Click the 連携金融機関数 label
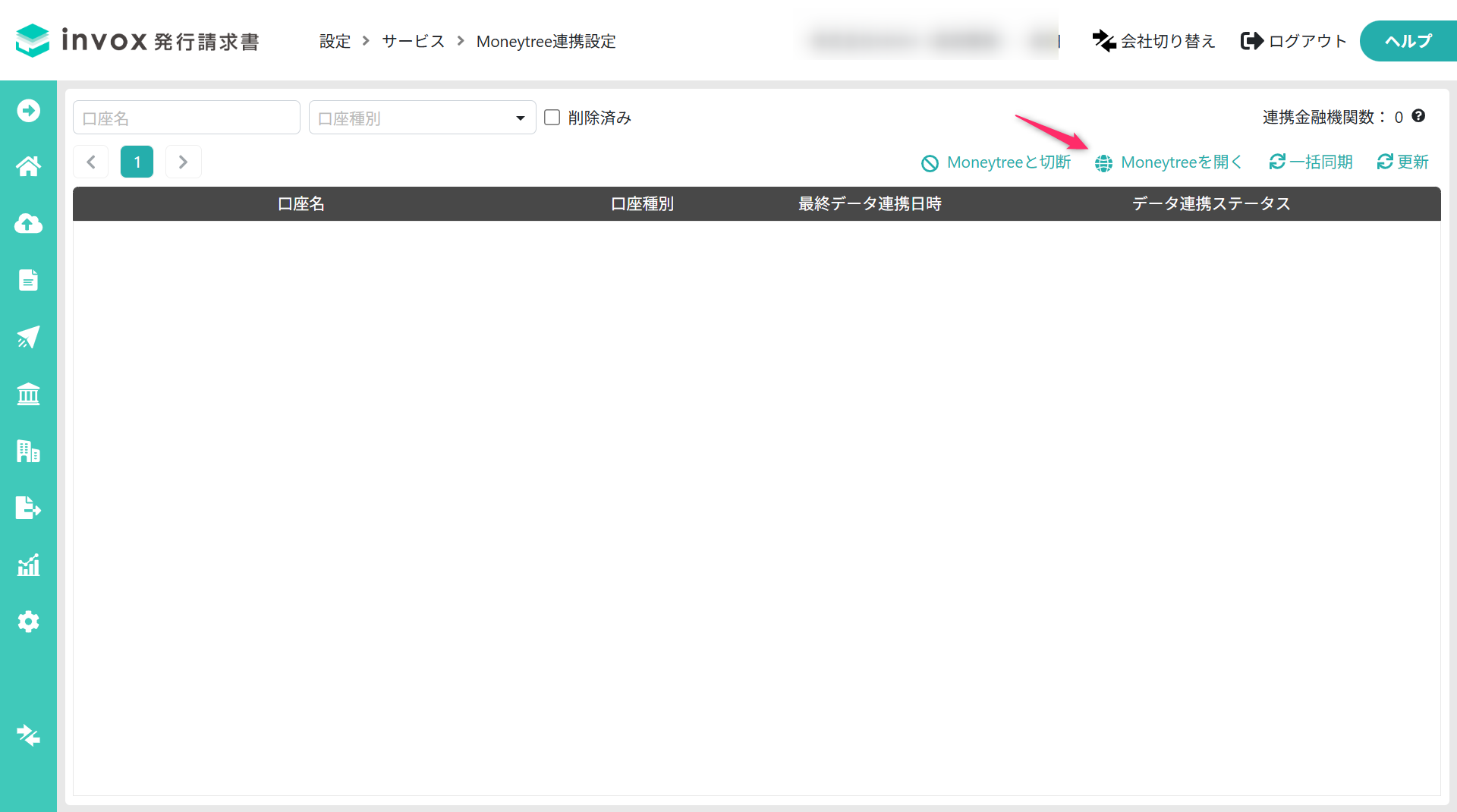 [1323, 117]
